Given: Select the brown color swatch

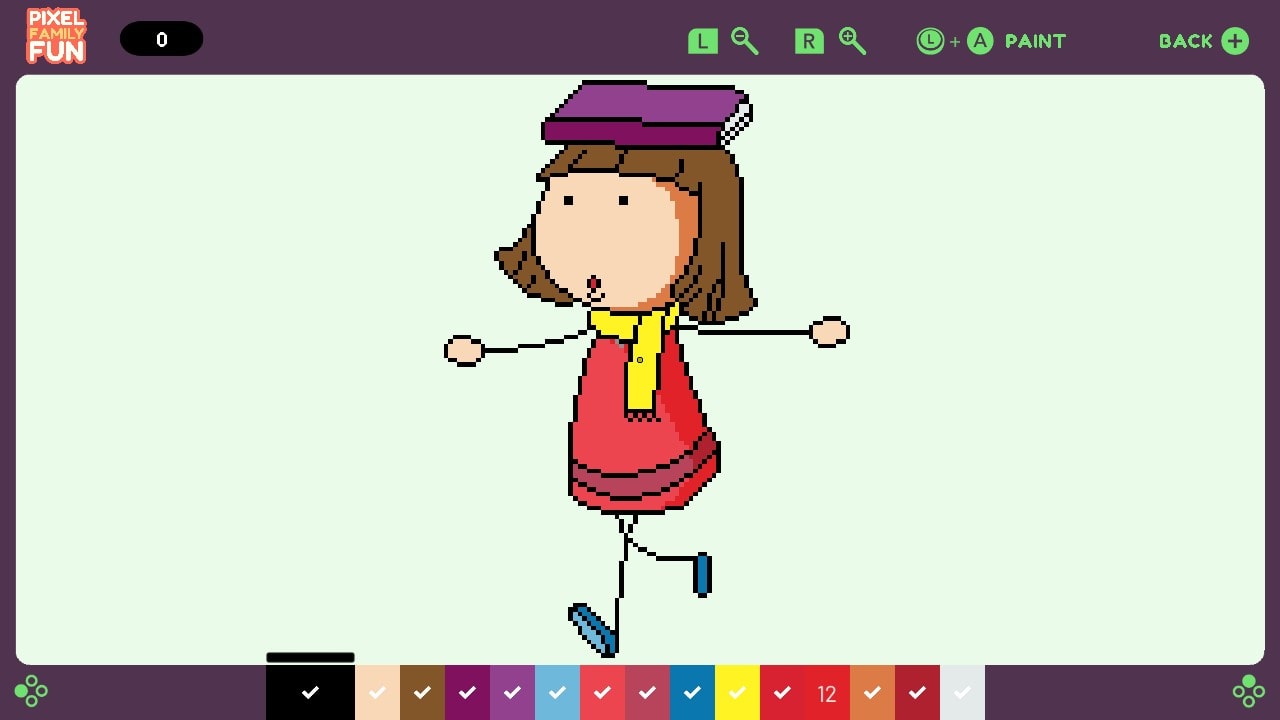Looking at the screenshot, I should click(x=422, y=691).
